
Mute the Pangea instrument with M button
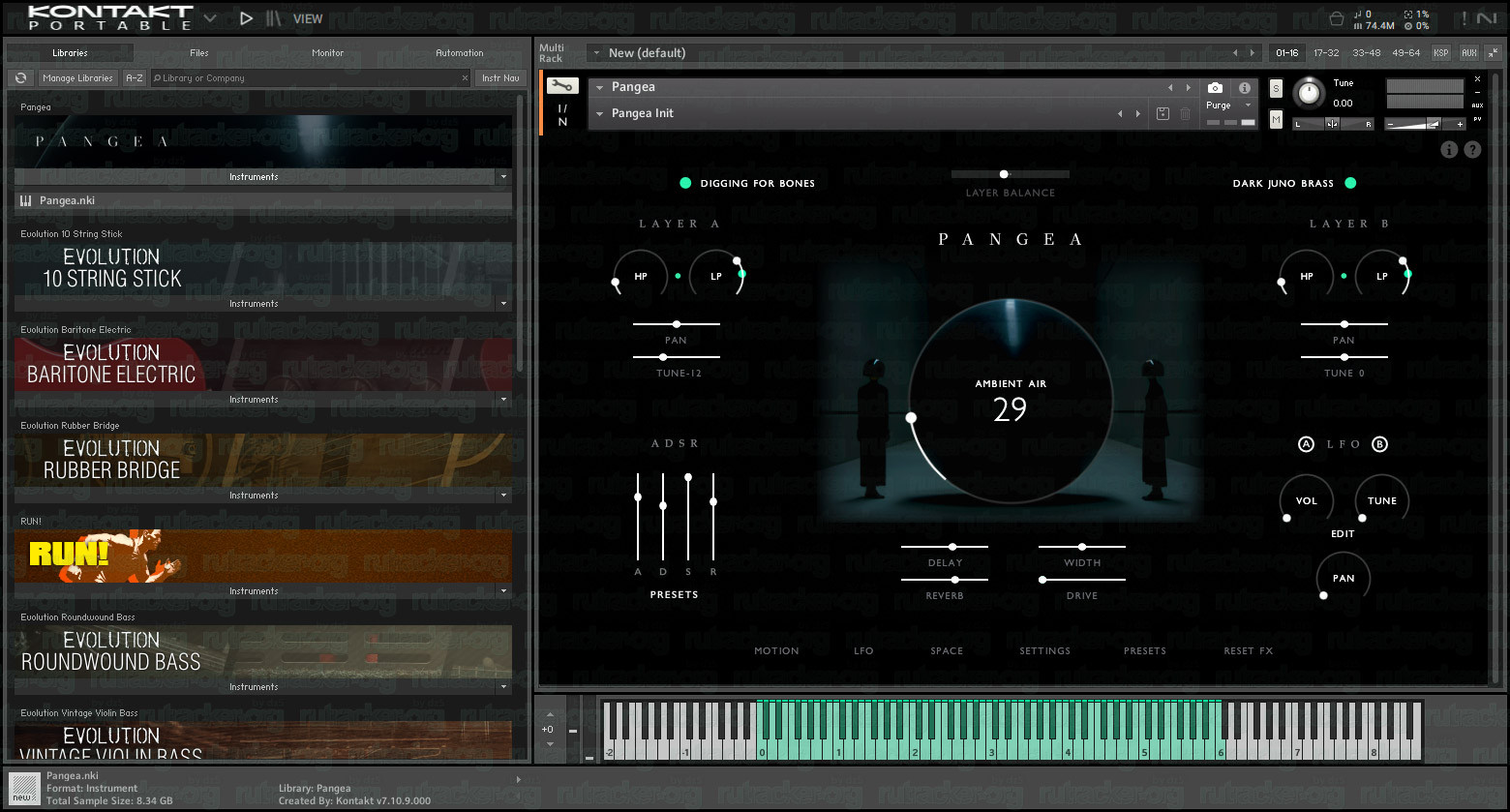(1276, 119)
